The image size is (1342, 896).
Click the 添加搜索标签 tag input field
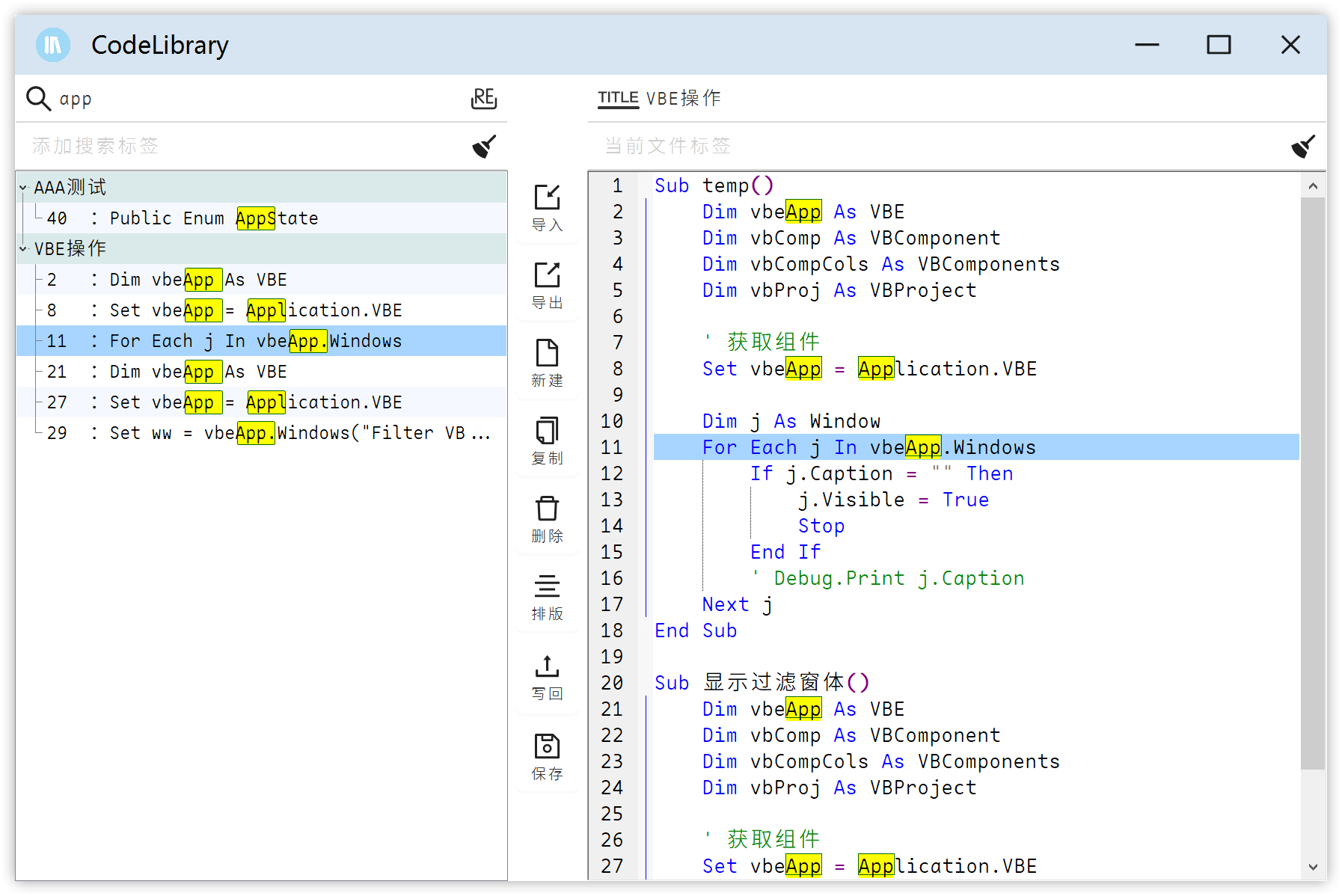(x=239, y=146)
